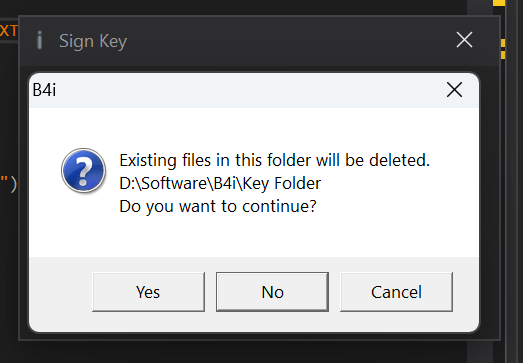523x363 pixels.
Task: Click Cancel in the B4i dialog
Action: coord(396,292)
